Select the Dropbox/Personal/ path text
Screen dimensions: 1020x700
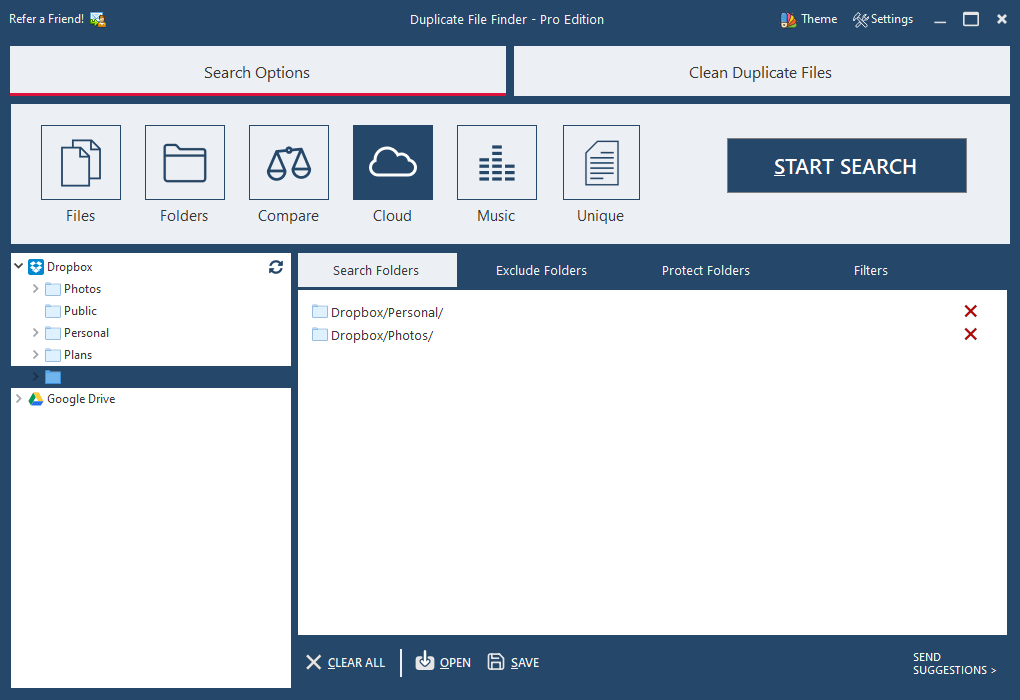pyautogui.click(x=387, y=312)
